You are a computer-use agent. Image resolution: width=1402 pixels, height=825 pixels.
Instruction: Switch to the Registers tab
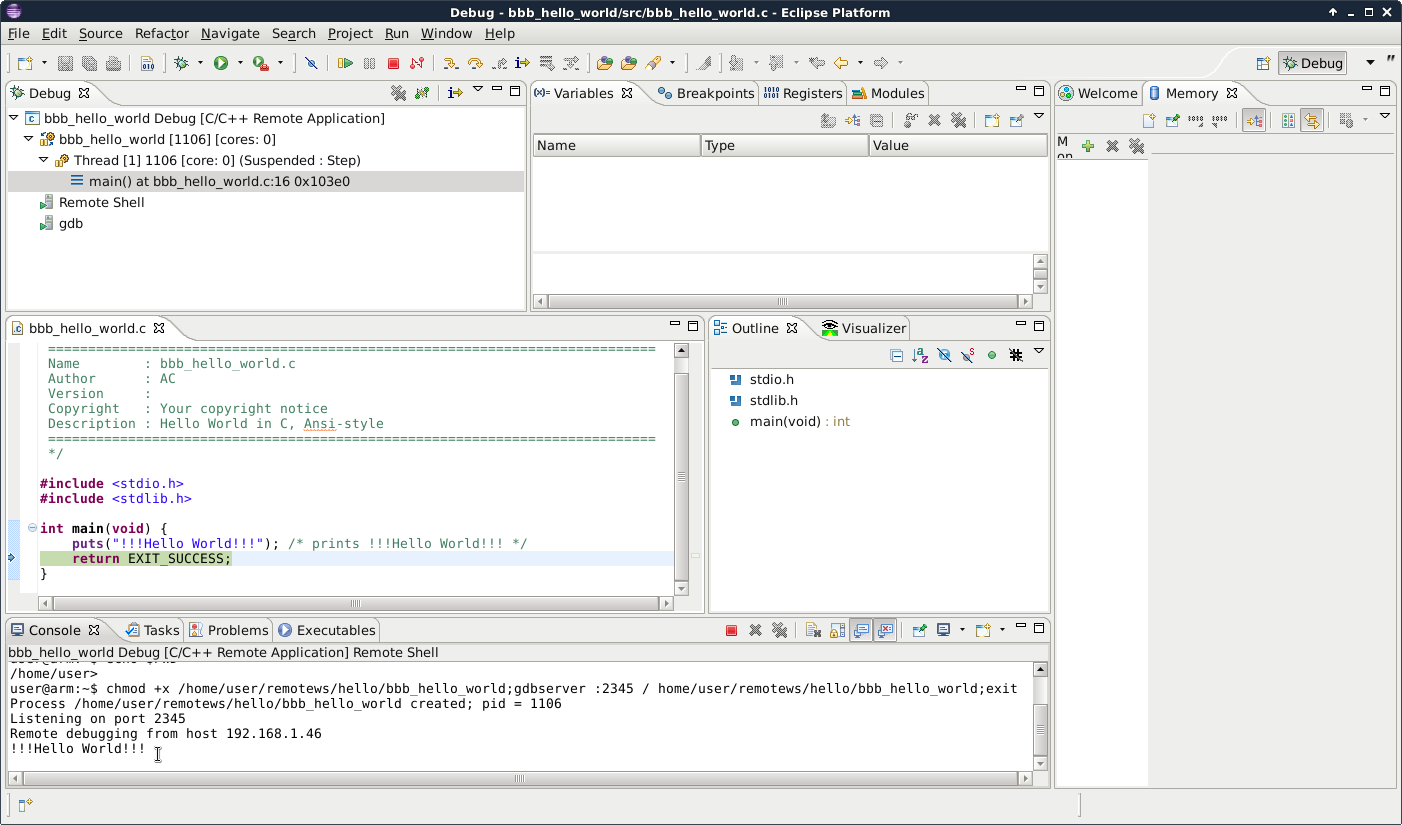coord(803,93)
